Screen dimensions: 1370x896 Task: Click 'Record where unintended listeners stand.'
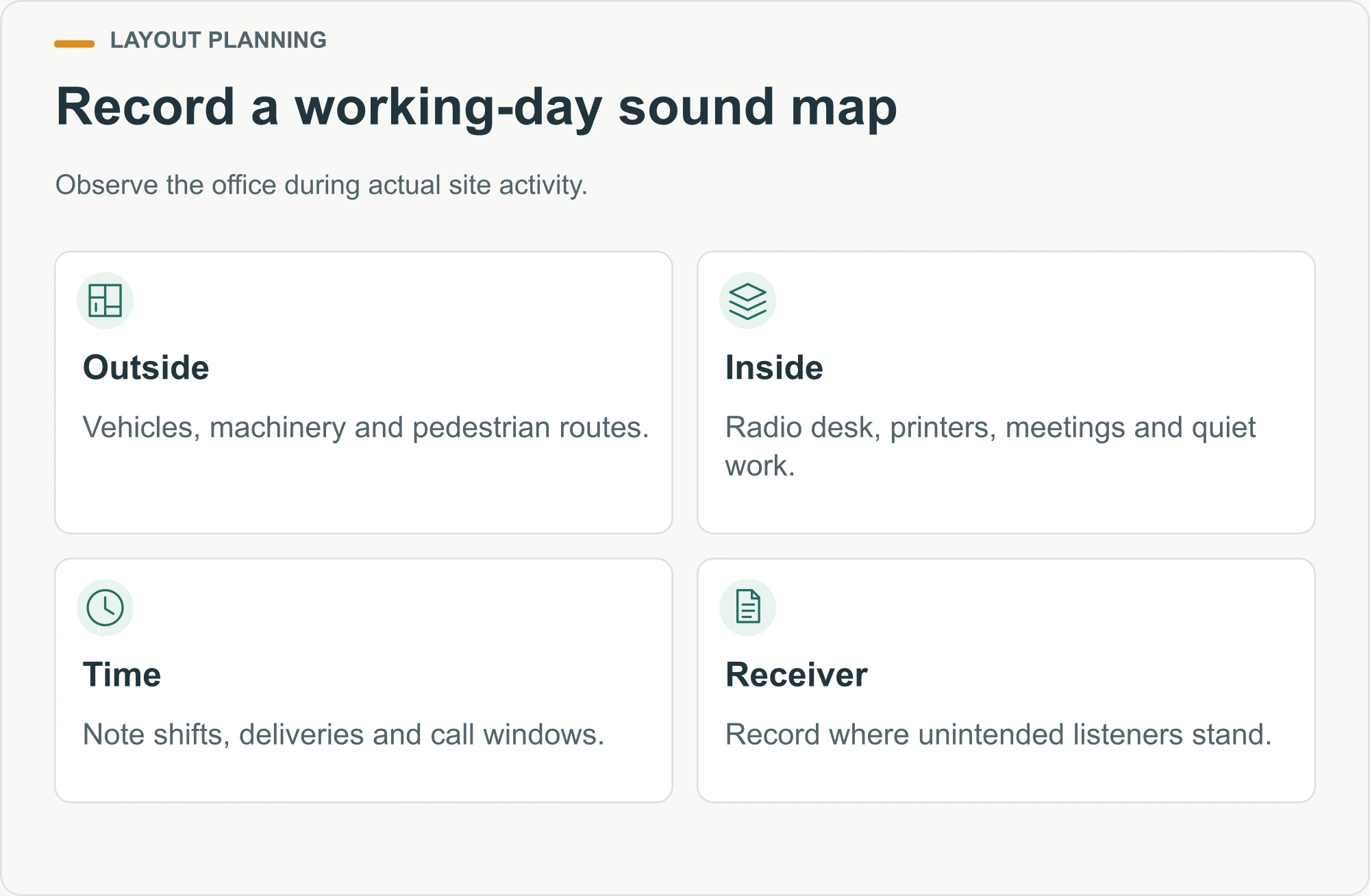[999, 734]
